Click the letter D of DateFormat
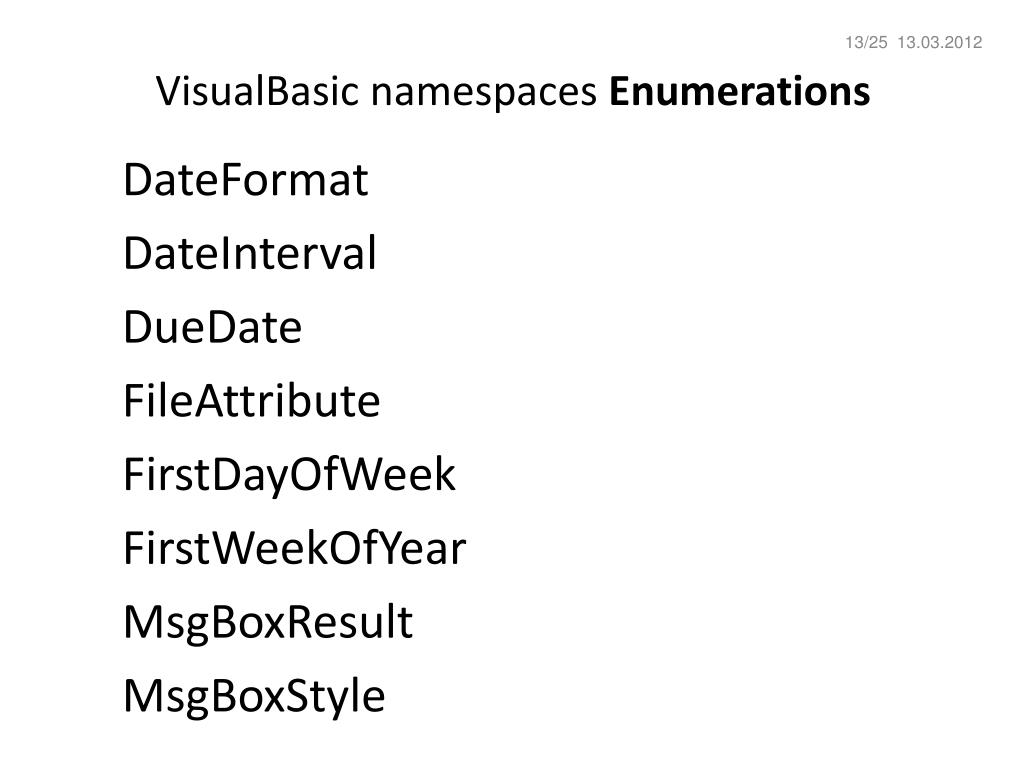Viewport: 1024px width, 768px height. click(x=136, y=180)
